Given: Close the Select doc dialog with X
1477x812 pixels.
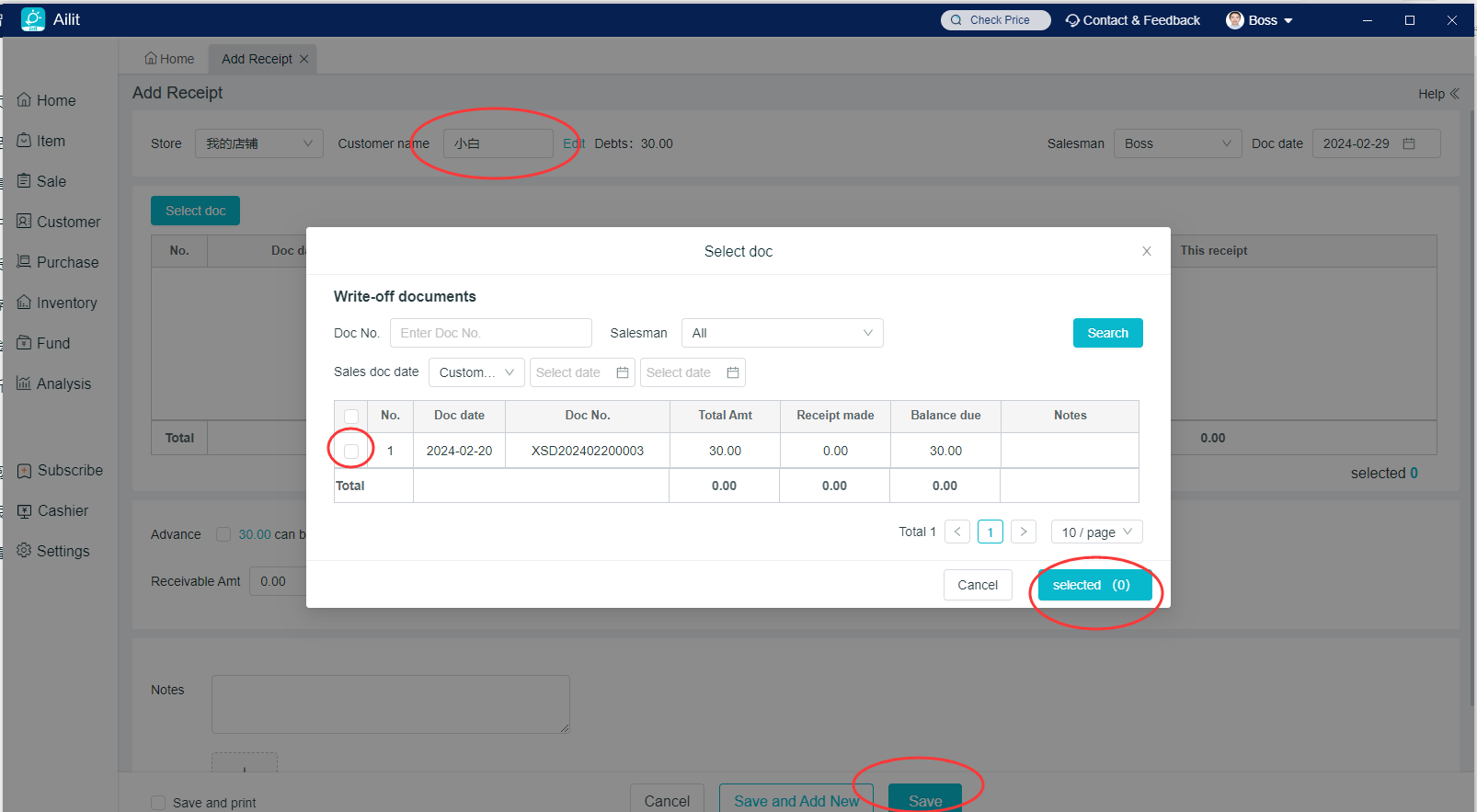Looking at the screenshot, I should pyautogui.click(x=1146, y=251).
